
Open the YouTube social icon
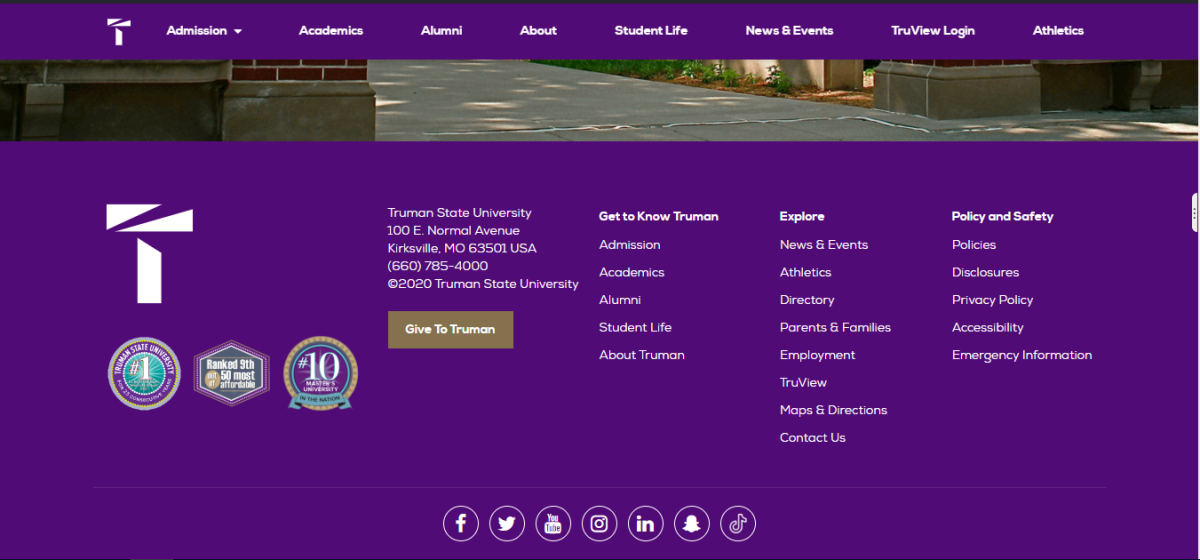click(x=553, y=523)
